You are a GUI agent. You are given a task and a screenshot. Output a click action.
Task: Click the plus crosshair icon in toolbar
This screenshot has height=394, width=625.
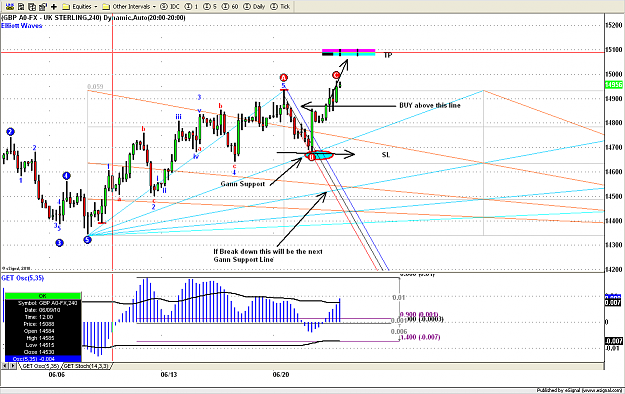(54, 6)
